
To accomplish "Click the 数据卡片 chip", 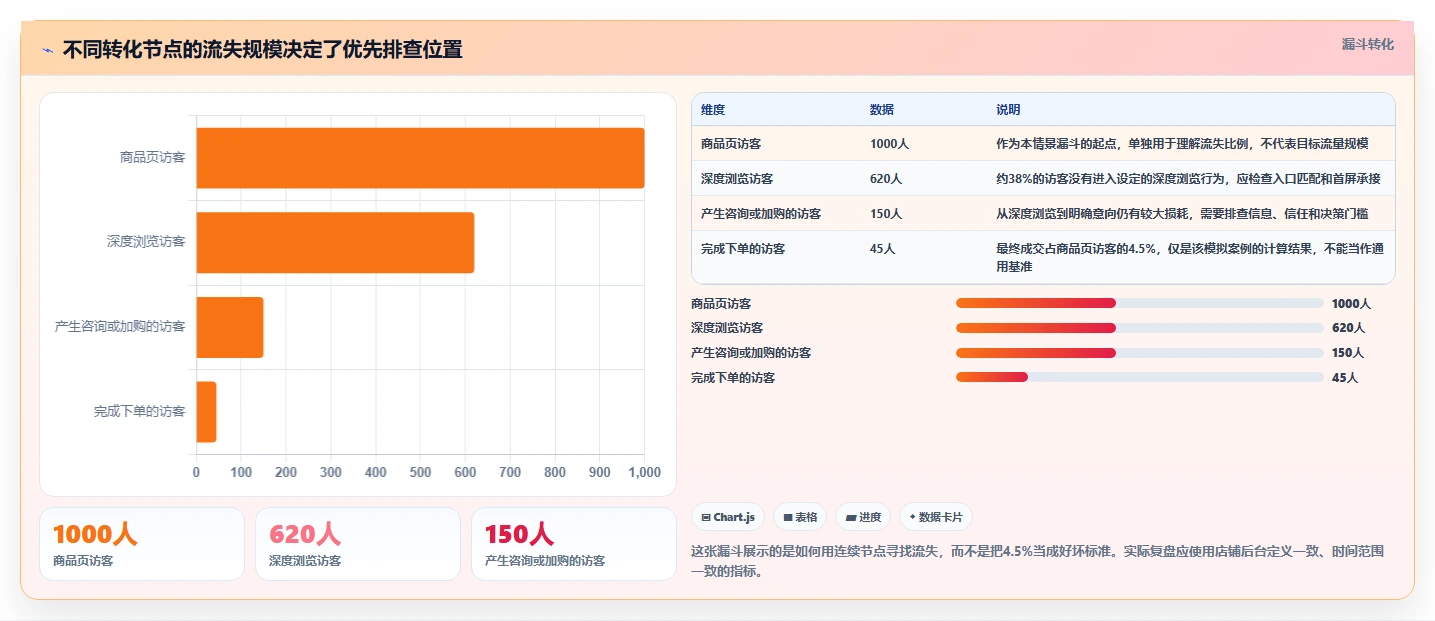I will (x=936, y=517).
